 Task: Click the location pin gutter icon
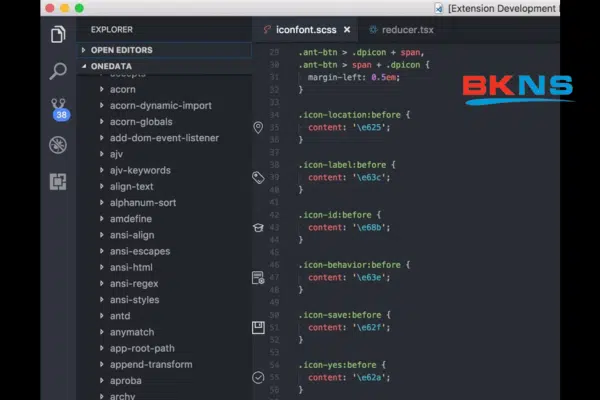tap(258, 128)
